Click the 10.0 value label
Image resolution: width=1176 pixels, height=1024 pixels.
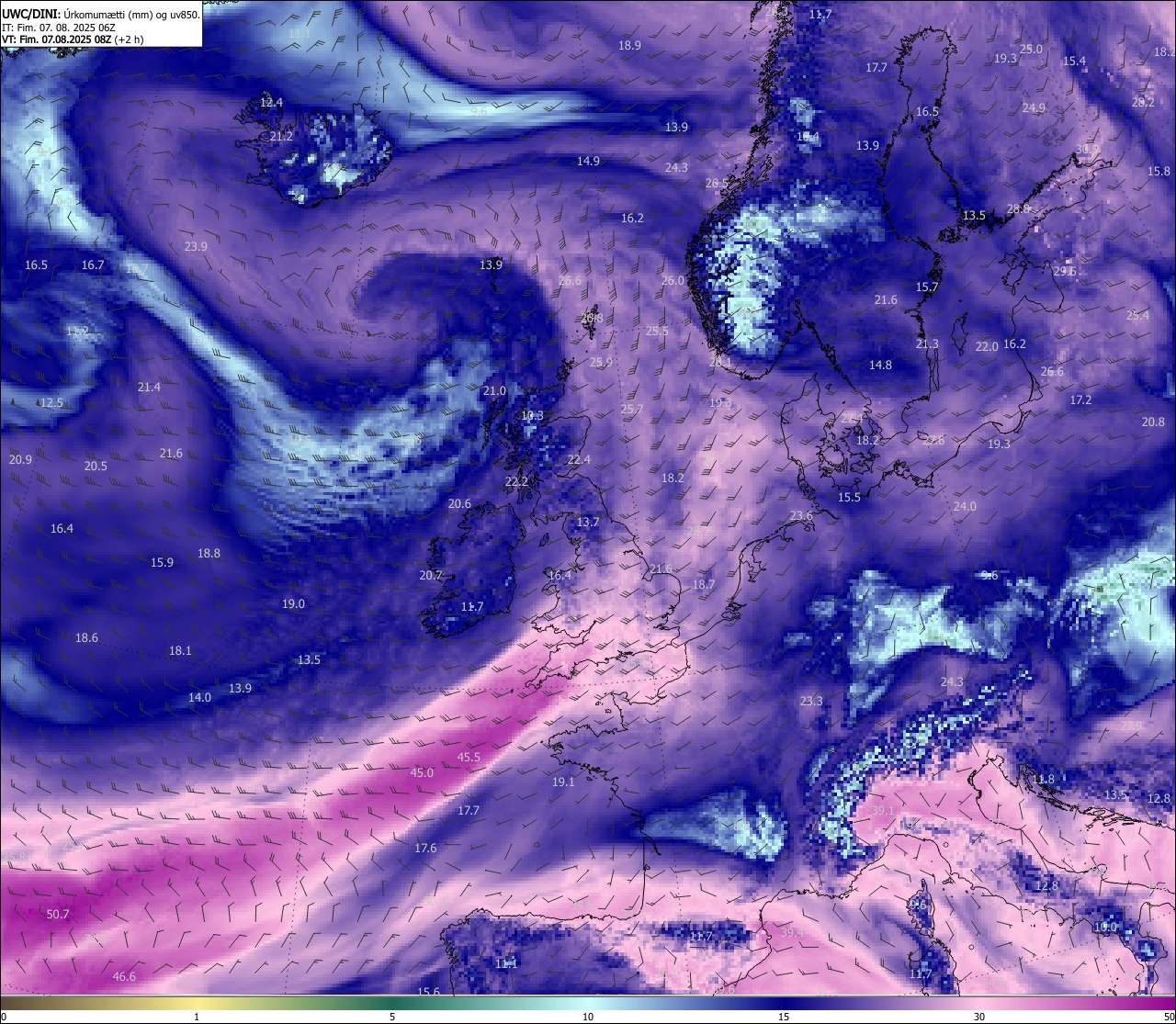(x=1105, y=928)
